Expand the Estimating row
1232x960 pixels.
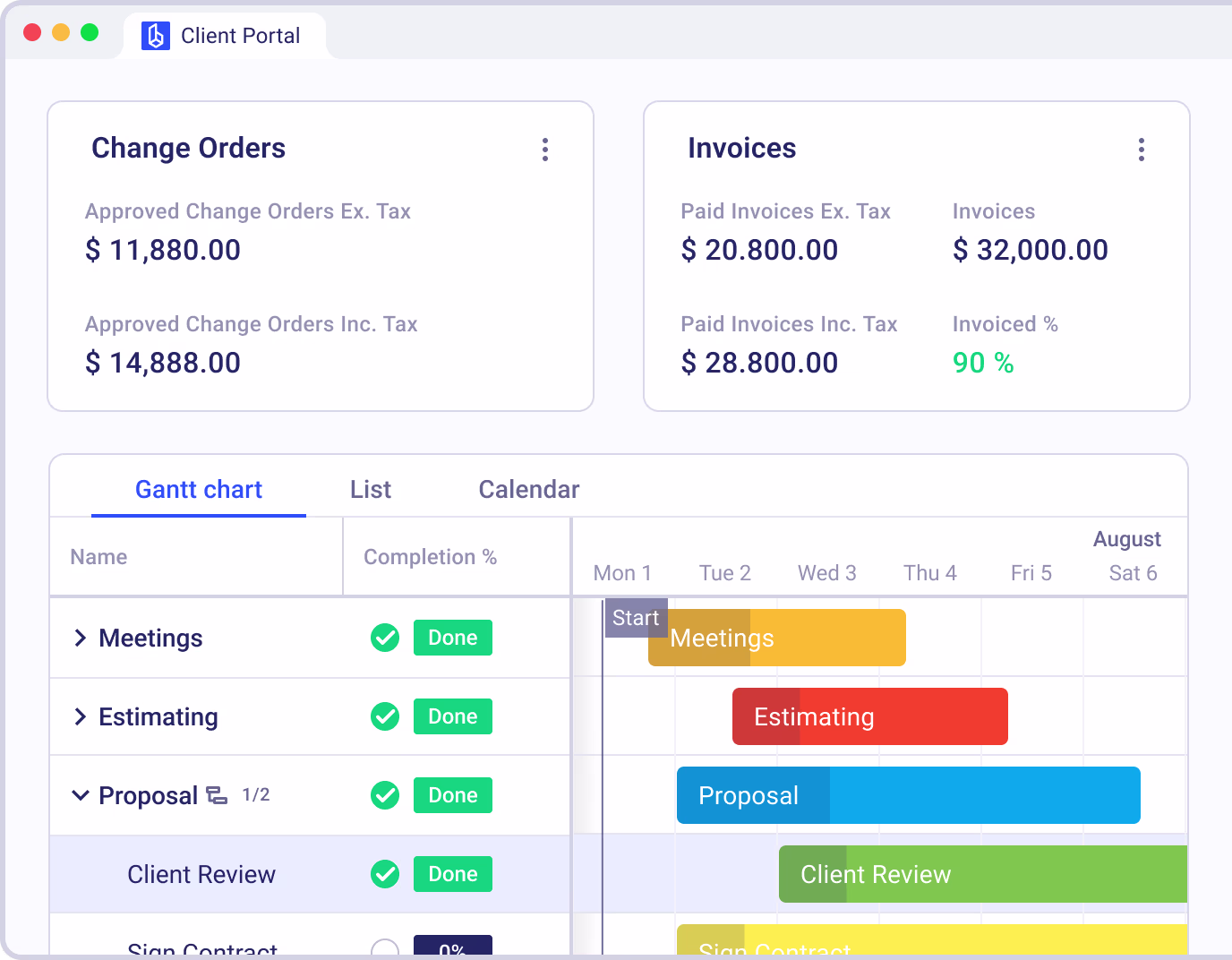coord(81,716)
